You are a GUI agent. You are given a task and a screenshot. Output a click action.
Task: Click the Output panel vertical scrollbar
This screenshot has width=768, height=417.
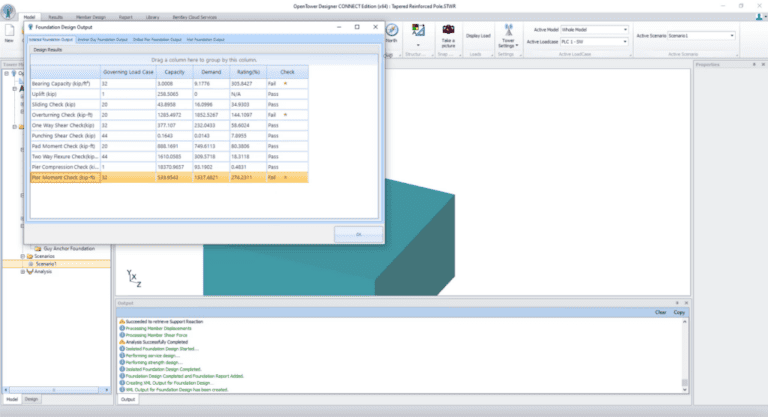tap(684, 355)
